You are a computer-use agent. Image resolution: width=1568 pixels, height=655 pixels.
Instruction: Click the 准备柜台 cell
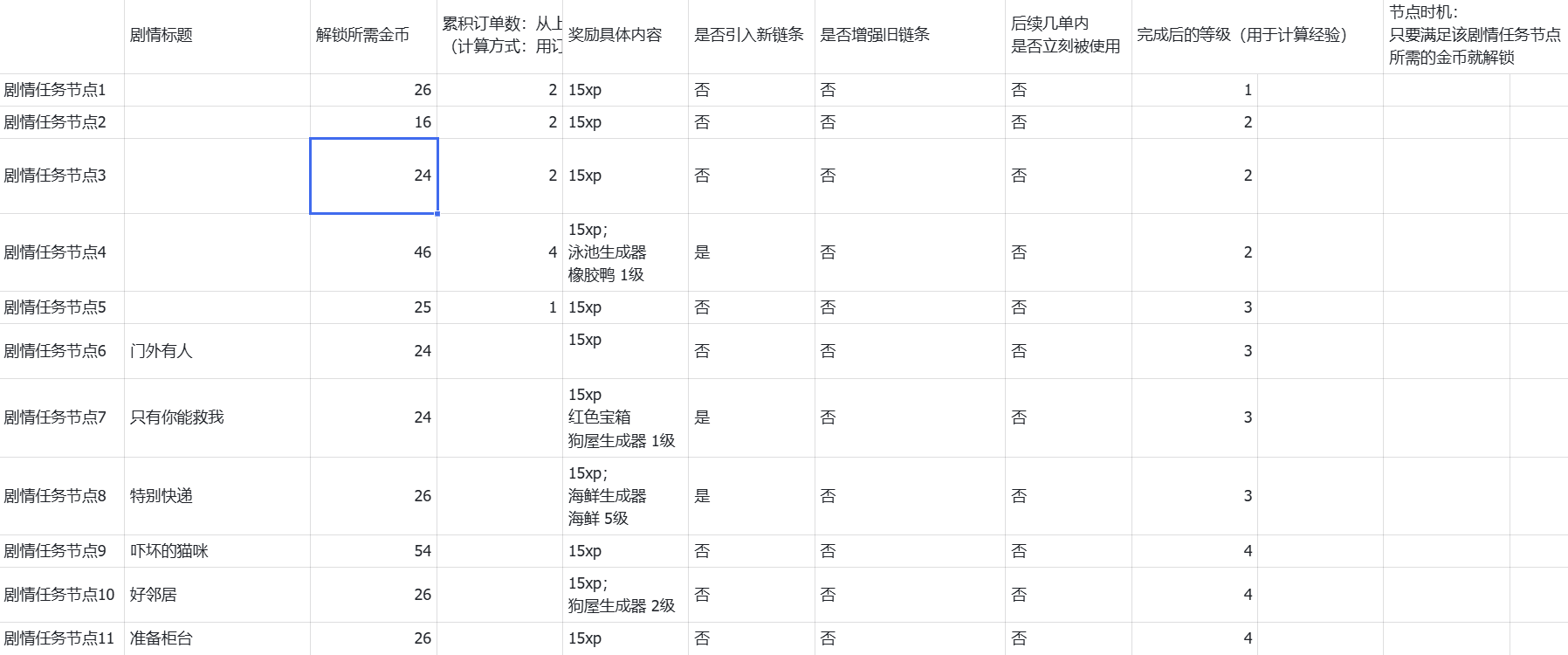(217, 638)
